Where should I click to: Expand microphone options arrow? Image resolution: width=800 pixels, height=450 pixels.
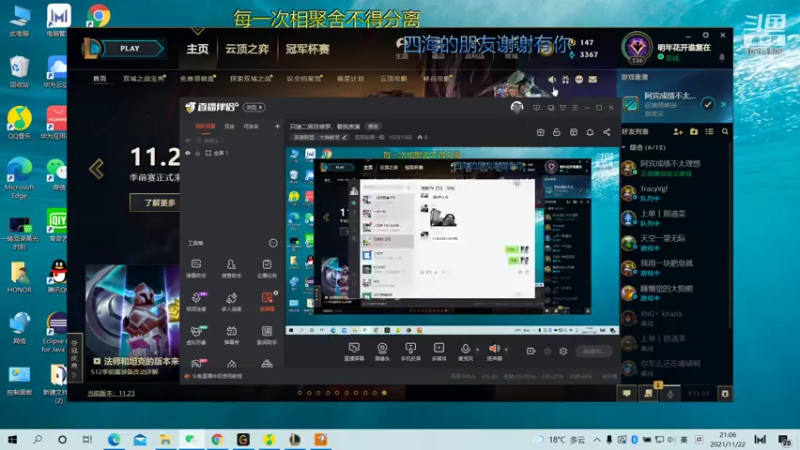pos(477,350)
